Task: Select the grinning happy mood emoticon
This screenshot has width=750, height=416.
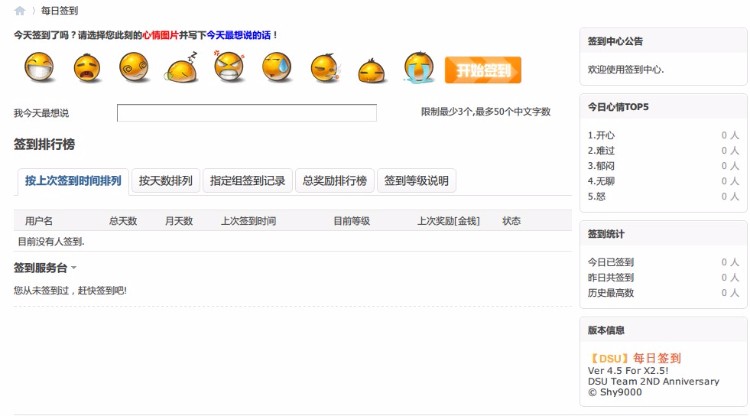Action: pyautogui.click(x=39, y=67)
